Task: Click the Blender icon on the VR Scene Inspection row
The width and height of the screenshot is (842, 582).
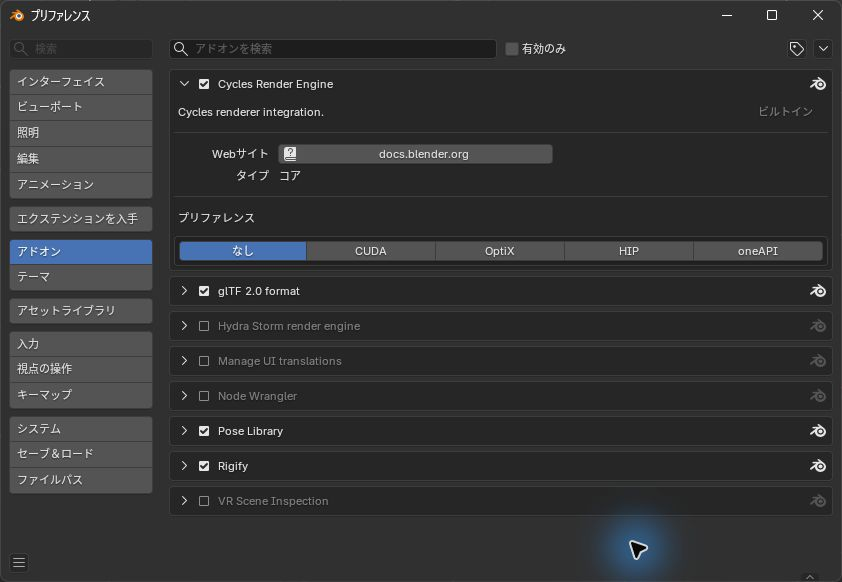Action: pos(818,501)
